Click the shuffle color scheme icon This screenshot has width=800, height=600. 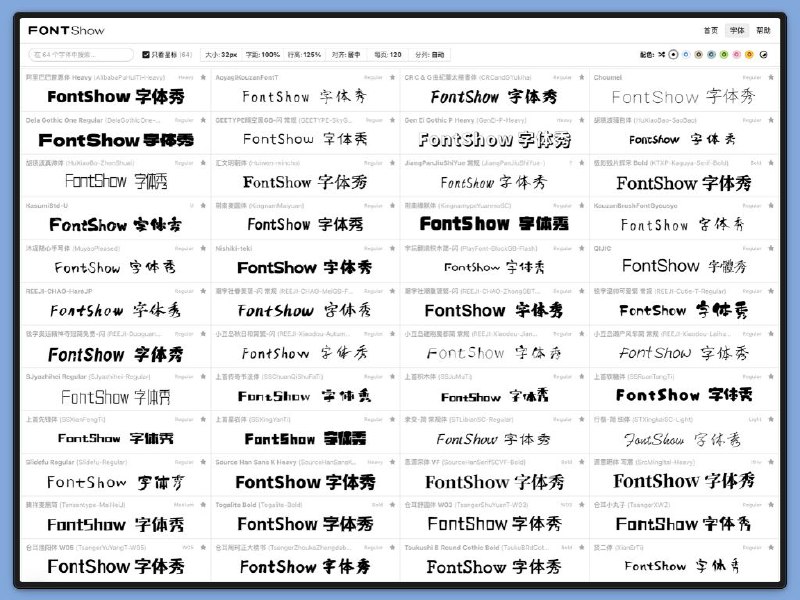click(x=661, y=55)
